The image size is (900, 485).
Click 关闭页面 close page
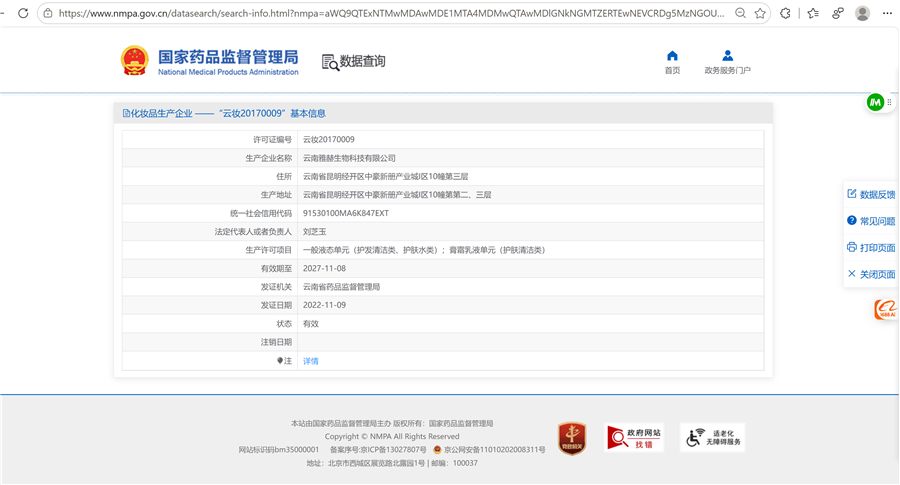point(871,274)
